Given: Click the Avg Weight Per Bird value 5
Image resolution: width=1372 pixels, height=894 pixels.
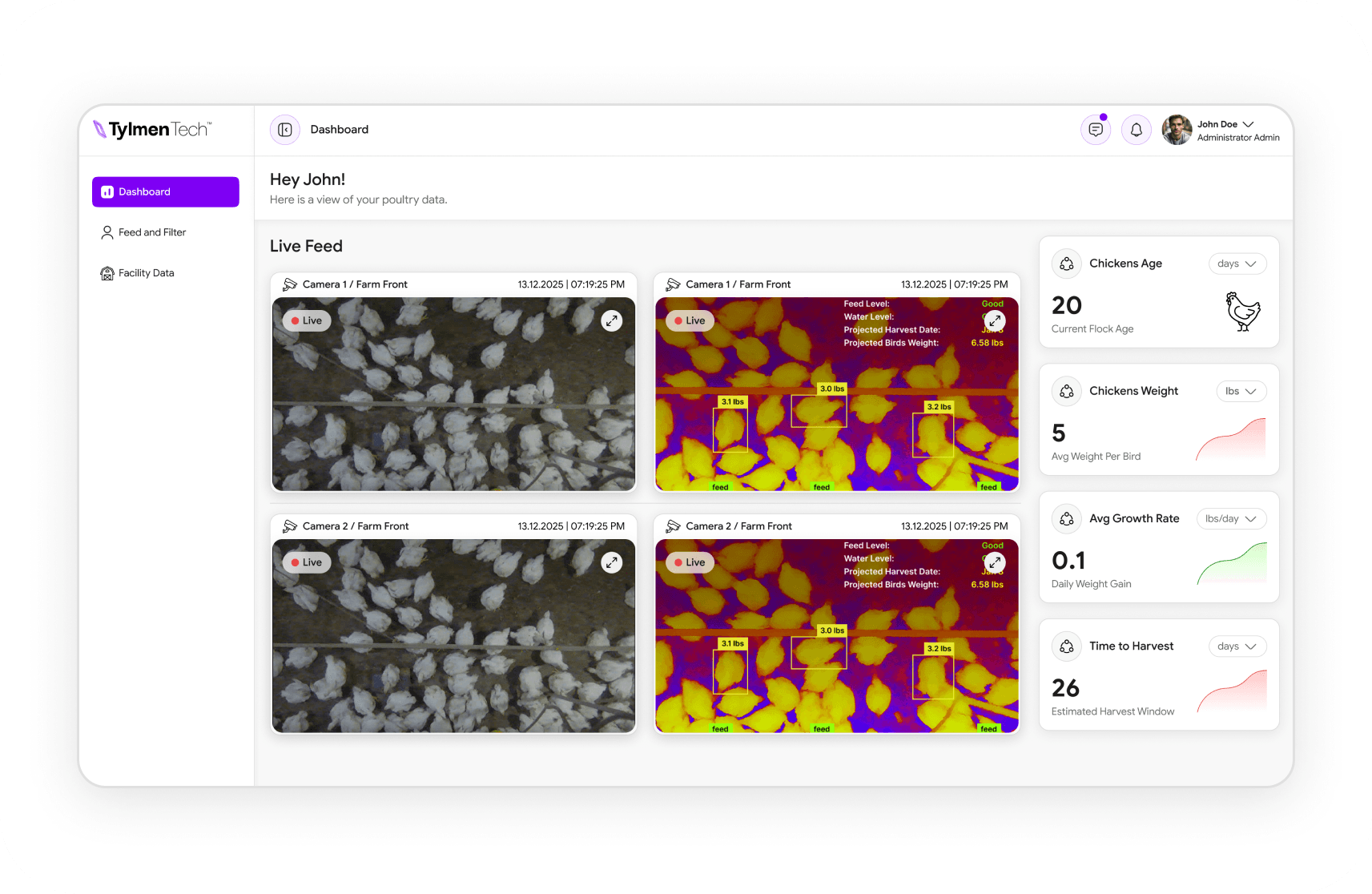Looking at the screenshot, I should pyautogui.click(x=1059, y=433).
